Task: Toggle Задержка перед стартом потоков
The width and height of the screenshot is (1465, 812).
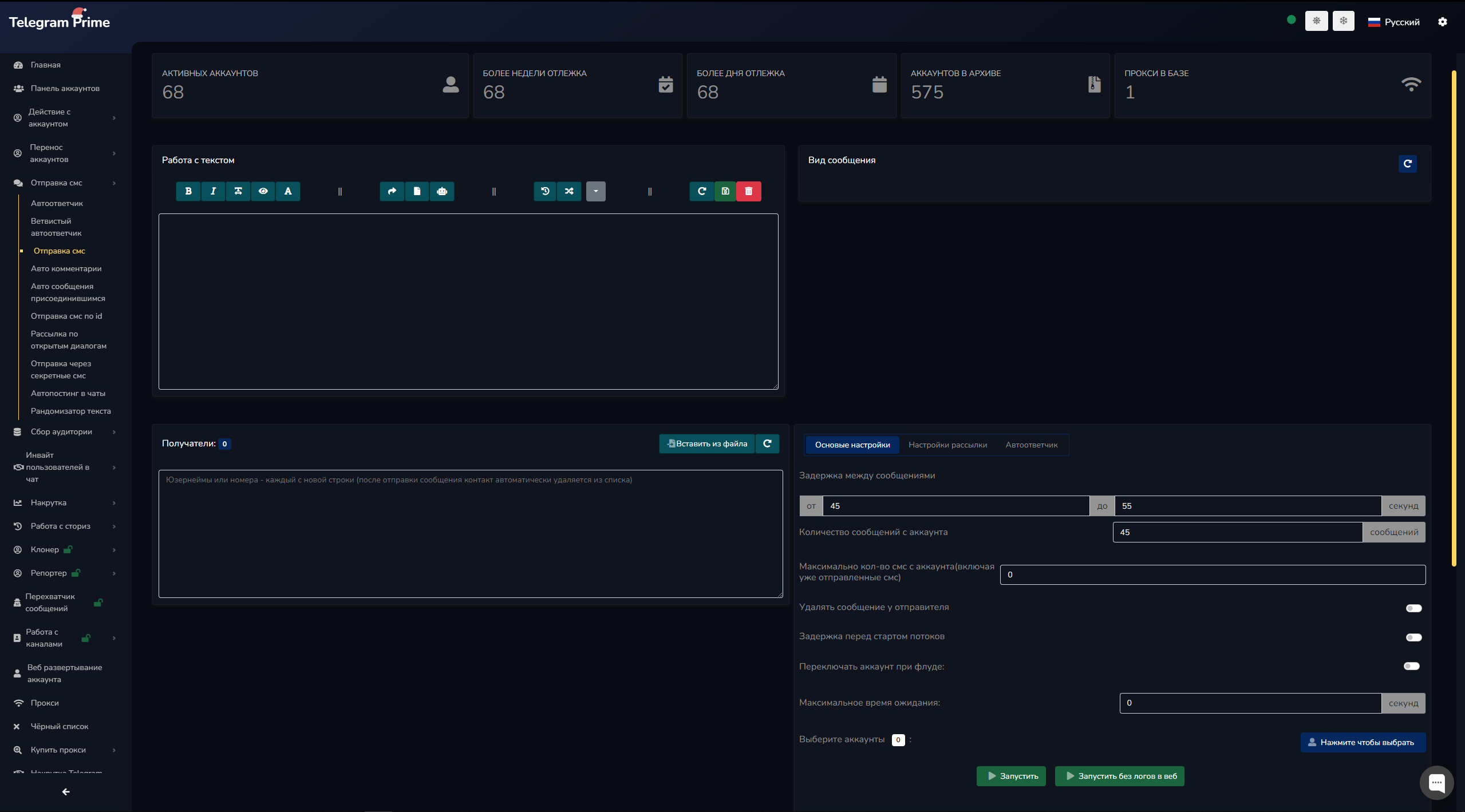Action: pyautogui.click(x=1413, y=637)
